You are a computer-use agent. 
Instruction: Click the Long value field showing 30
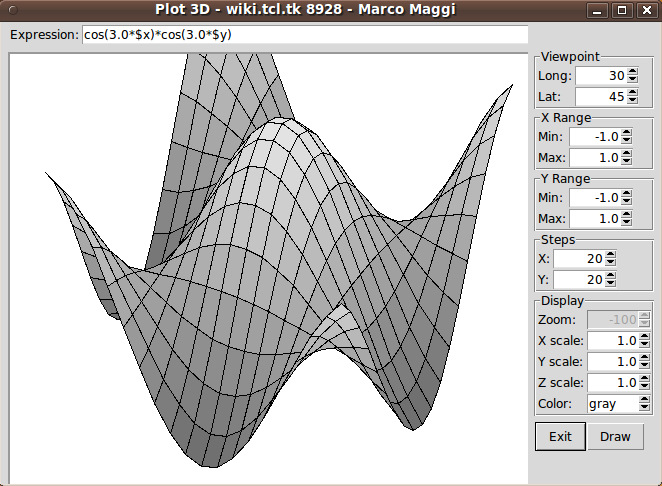coord(601,76)
